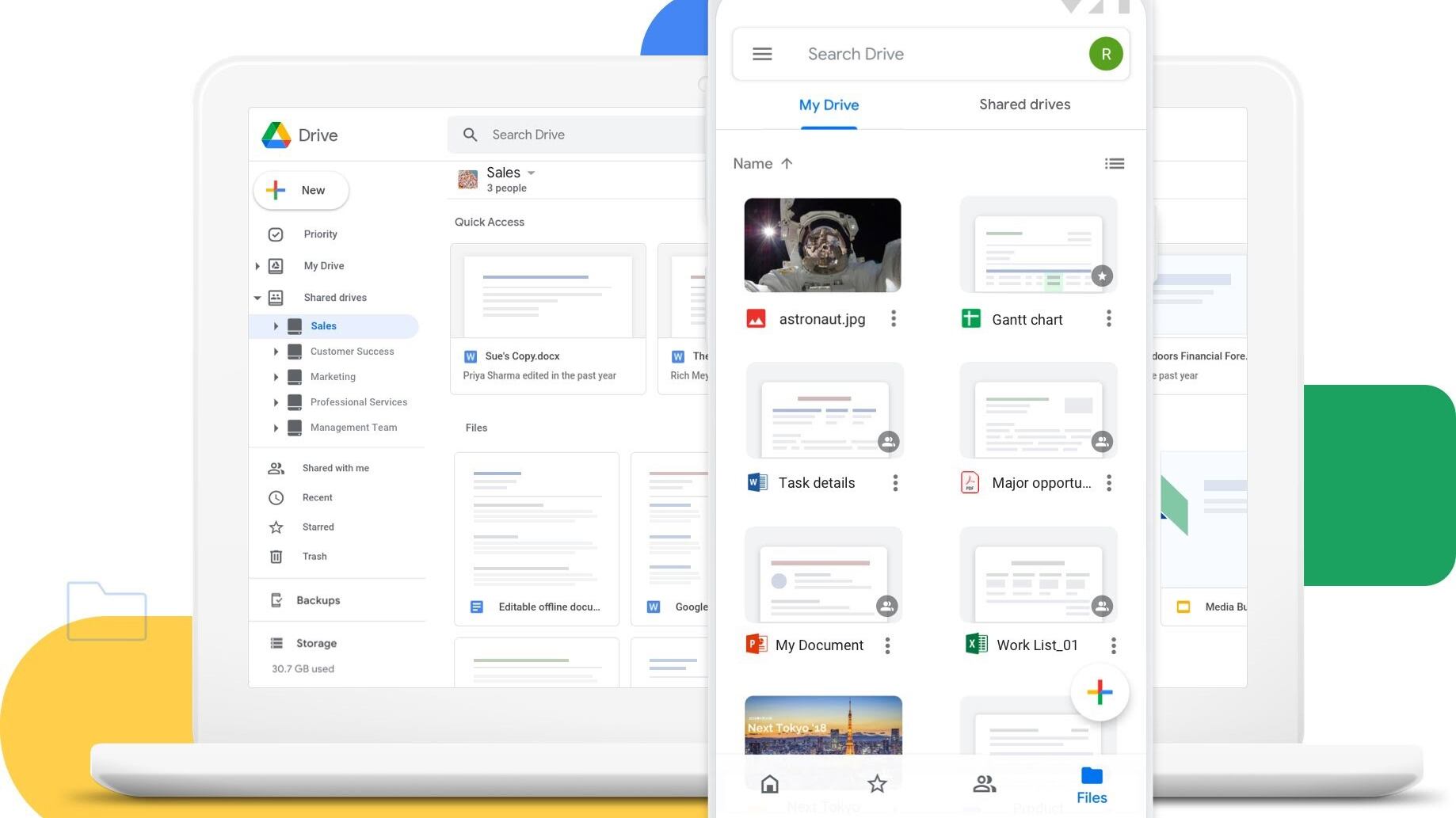The height and width of the screenshot is (818, 1456).
Task: Toggle Name sort order arrow
Action: tap(787, 164)
